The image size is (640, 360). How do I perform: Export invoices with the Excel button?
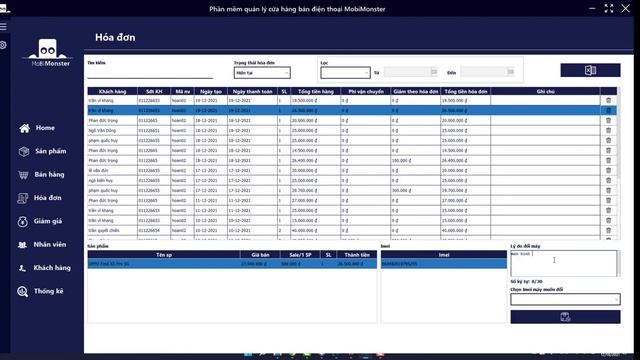[x=590, y=70]
